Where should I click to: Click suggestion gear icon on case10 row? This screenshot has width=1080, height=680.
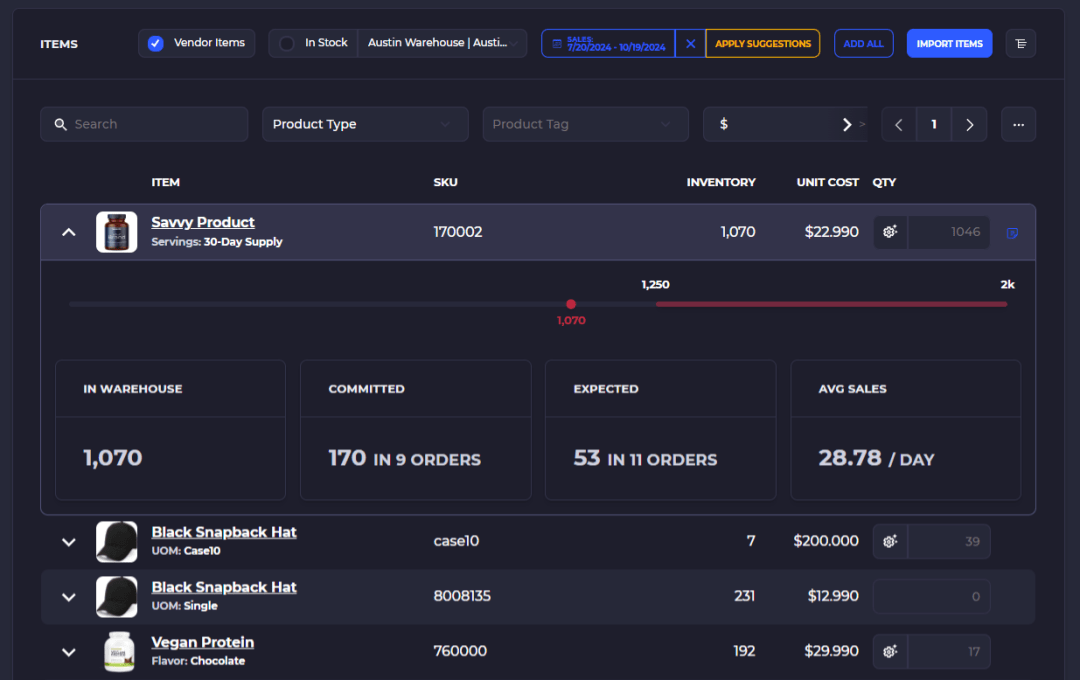tap(891, 542)
